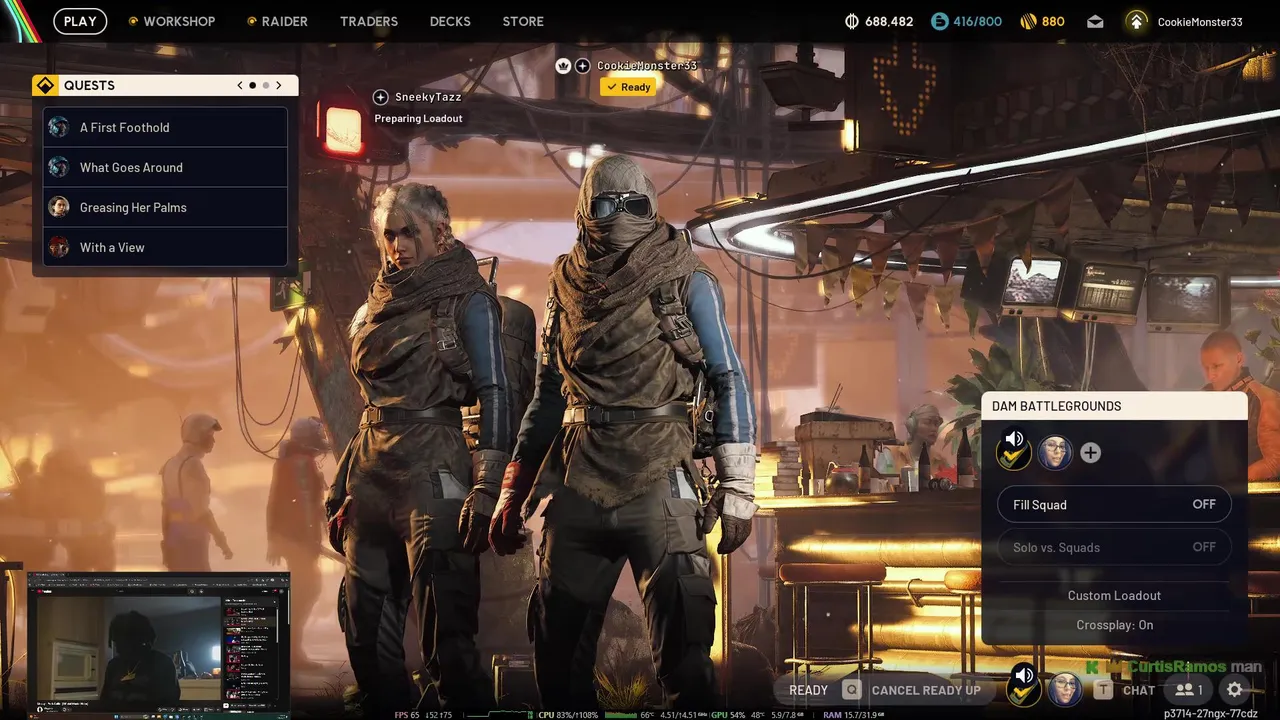Screen dimensions: 1280x720
Task: Click the What Goes Around quest icon
Action: [59, 167]
